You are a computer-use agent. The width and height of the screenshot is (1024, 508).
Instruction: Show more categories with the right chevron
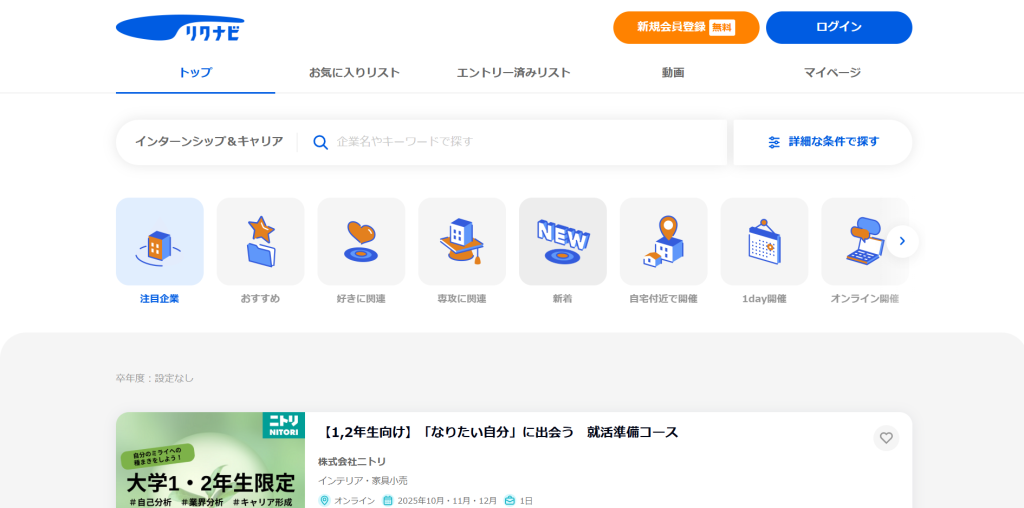click(x=903, y=242)
